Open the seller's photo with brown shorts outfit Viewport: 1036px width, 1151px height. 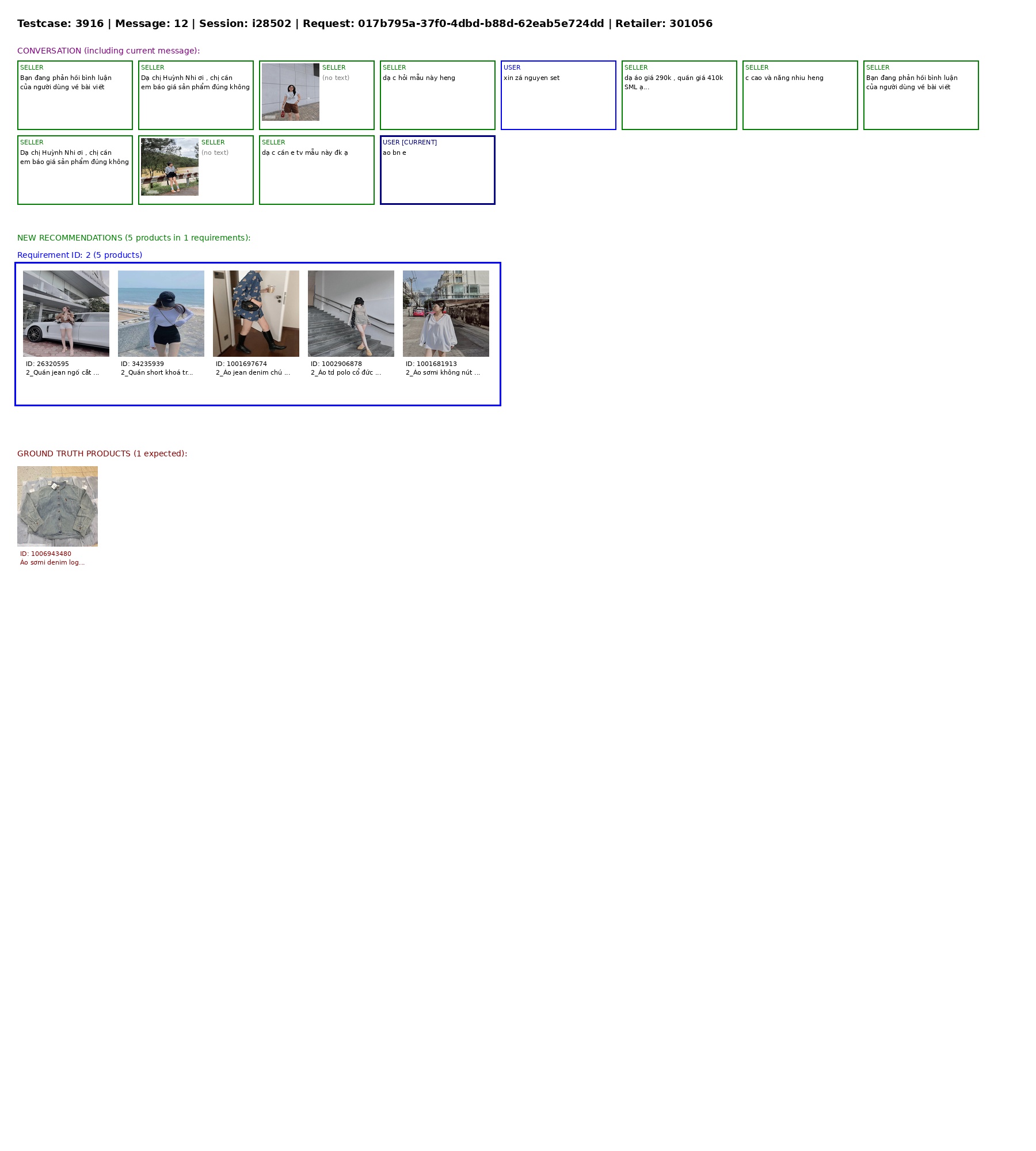(291, 92)
